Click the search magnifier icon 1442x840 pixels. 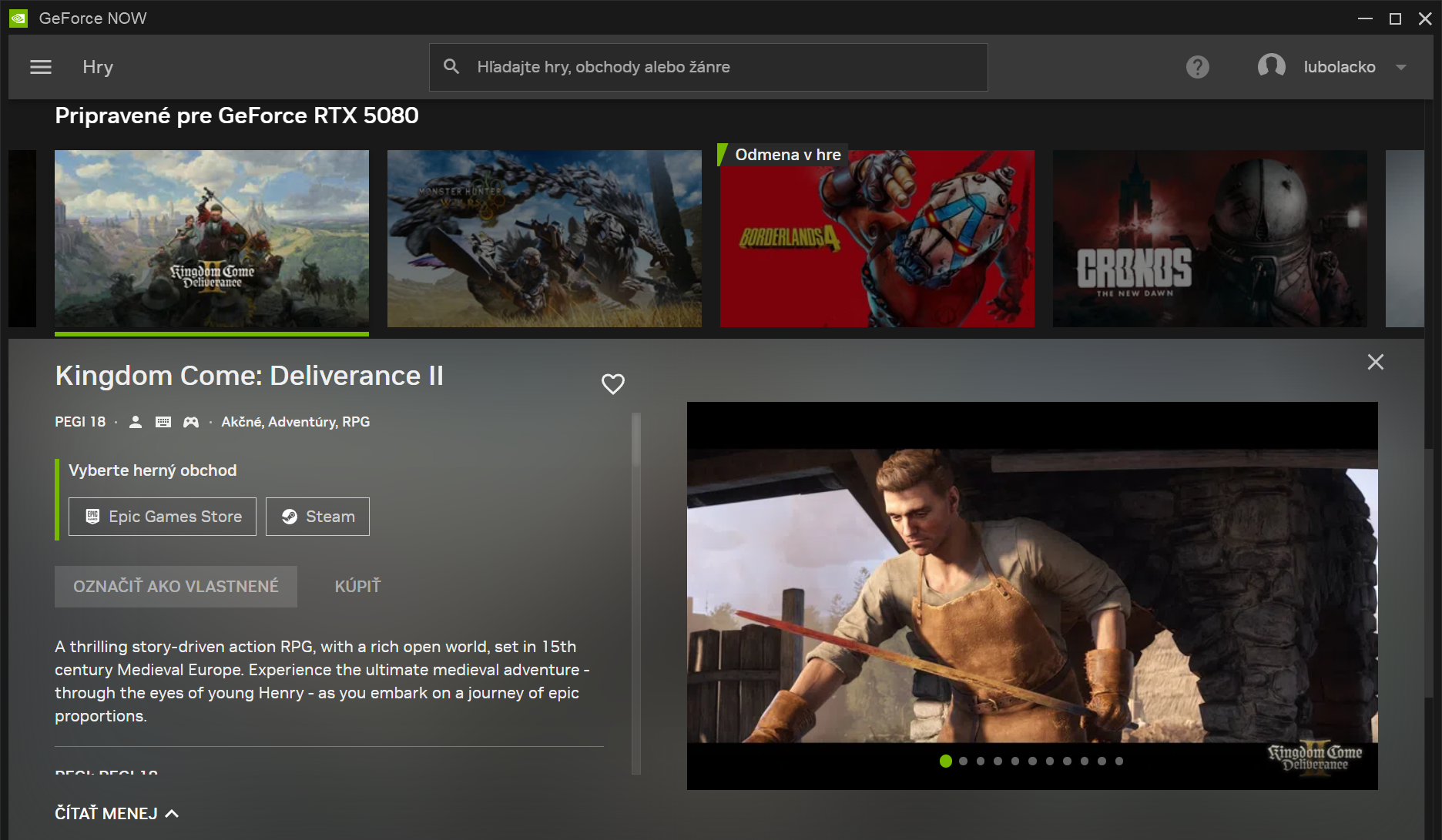pyautogui.click(x=451, y=67)
